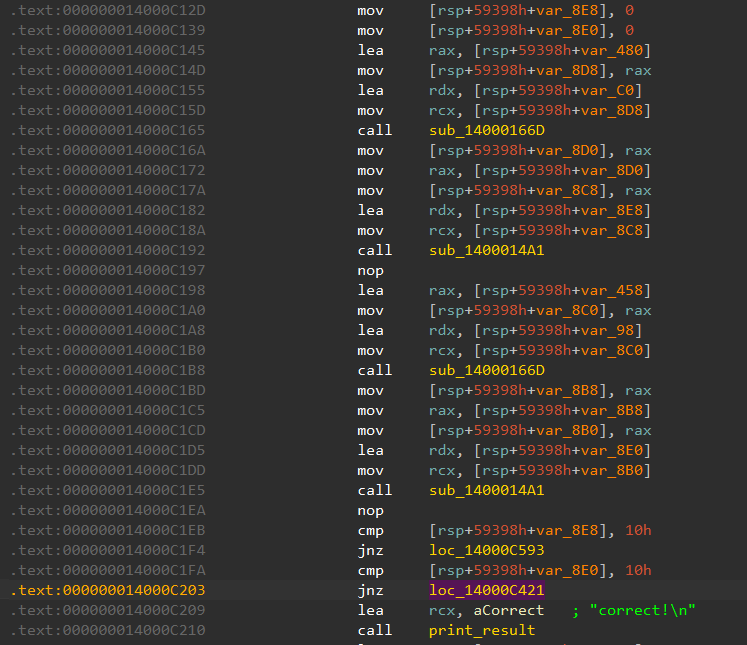Image resolution: width=747 pixels, height=645 pixels.
Task: Click sub_14000166D in the call at address 14000C1B8
Action: click(486, 370)
